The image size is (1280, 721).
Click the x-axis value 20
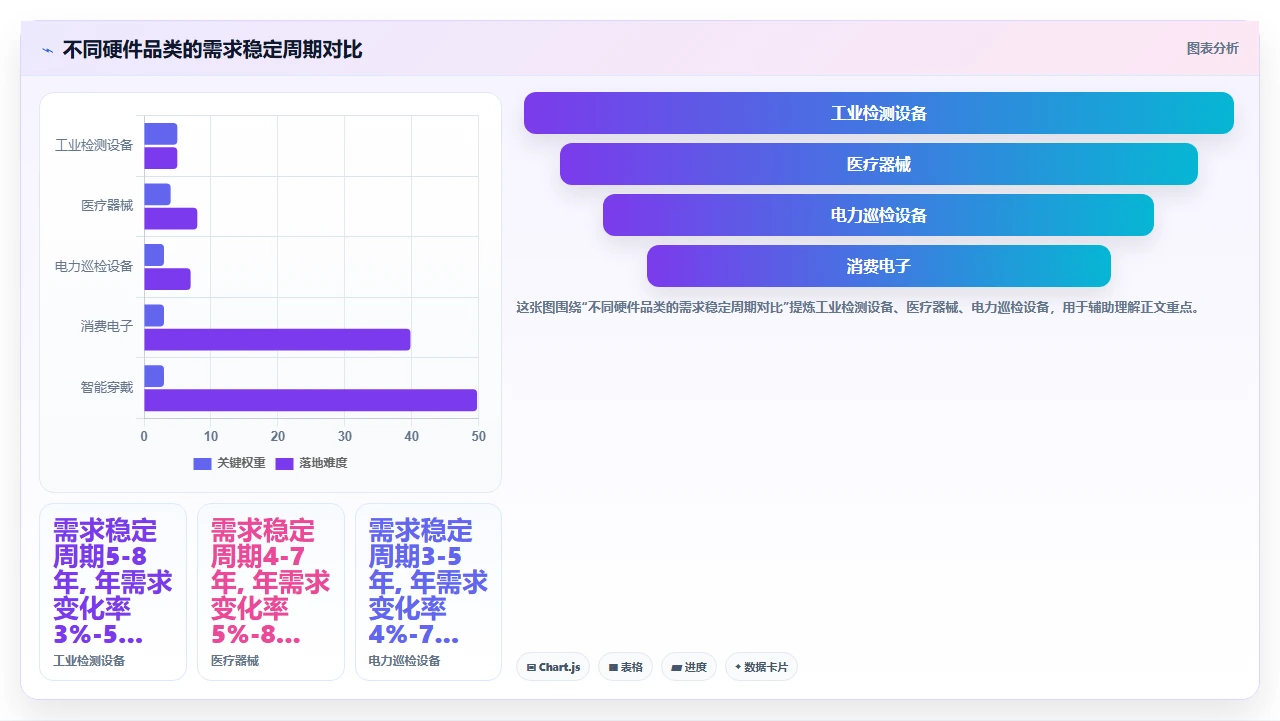click(x=278, y=436)
